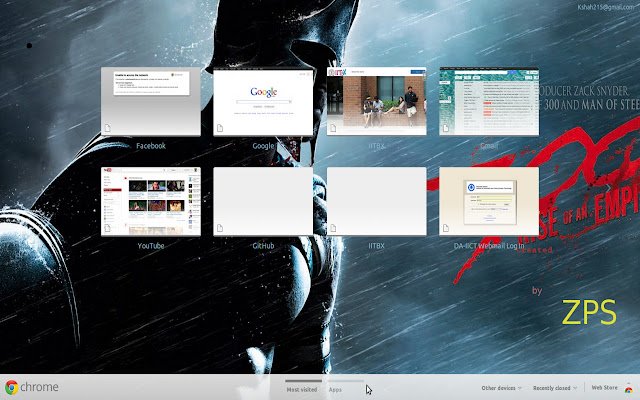Open the GitHub blank thumbnail tile
This screenshot has width=640, height=400.
coord(263,201)
